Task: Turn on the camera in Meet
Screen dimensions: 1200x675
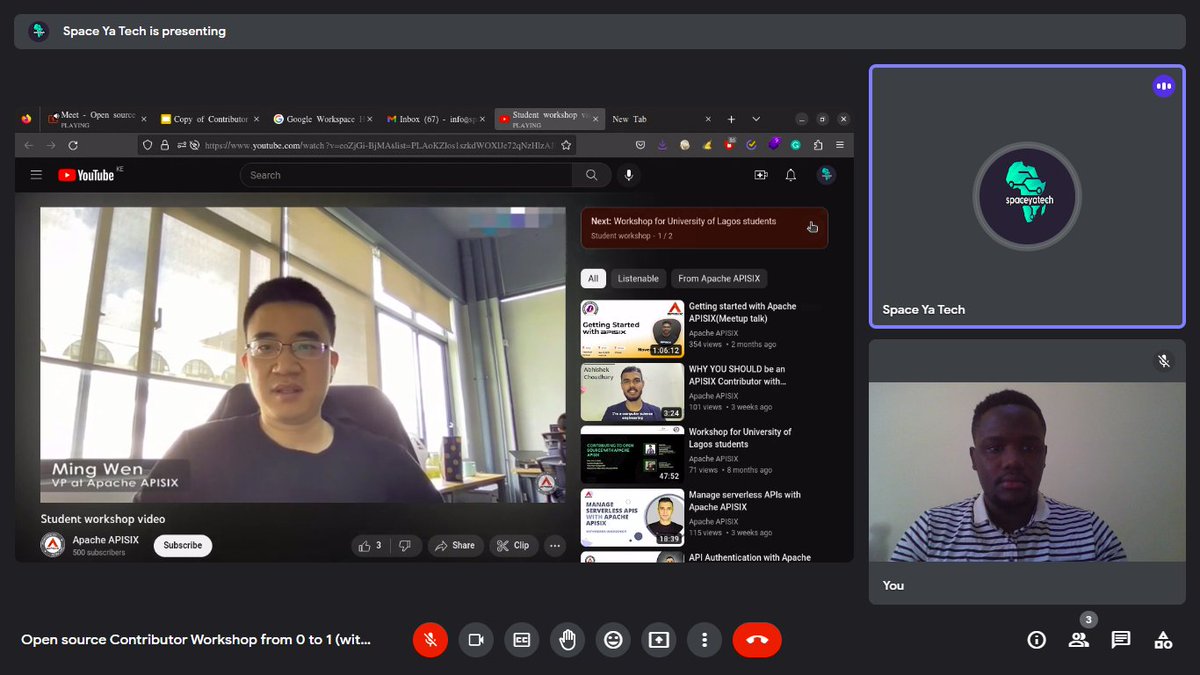Action: pos(476,639)
